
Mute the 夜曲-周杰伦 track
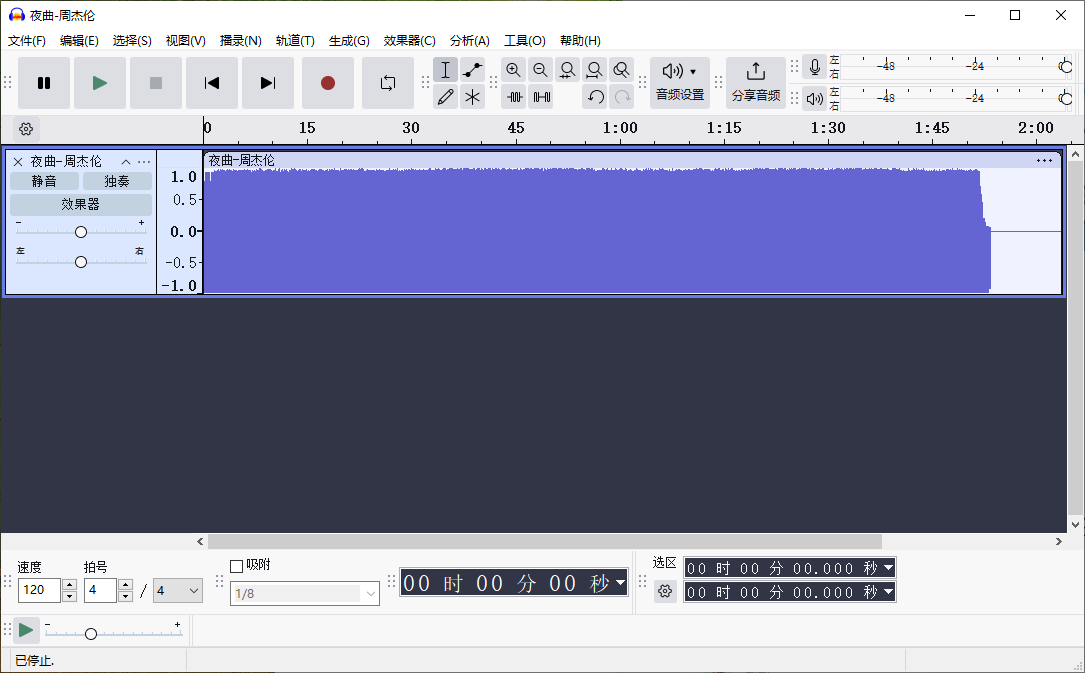click(x=44, y=181)
